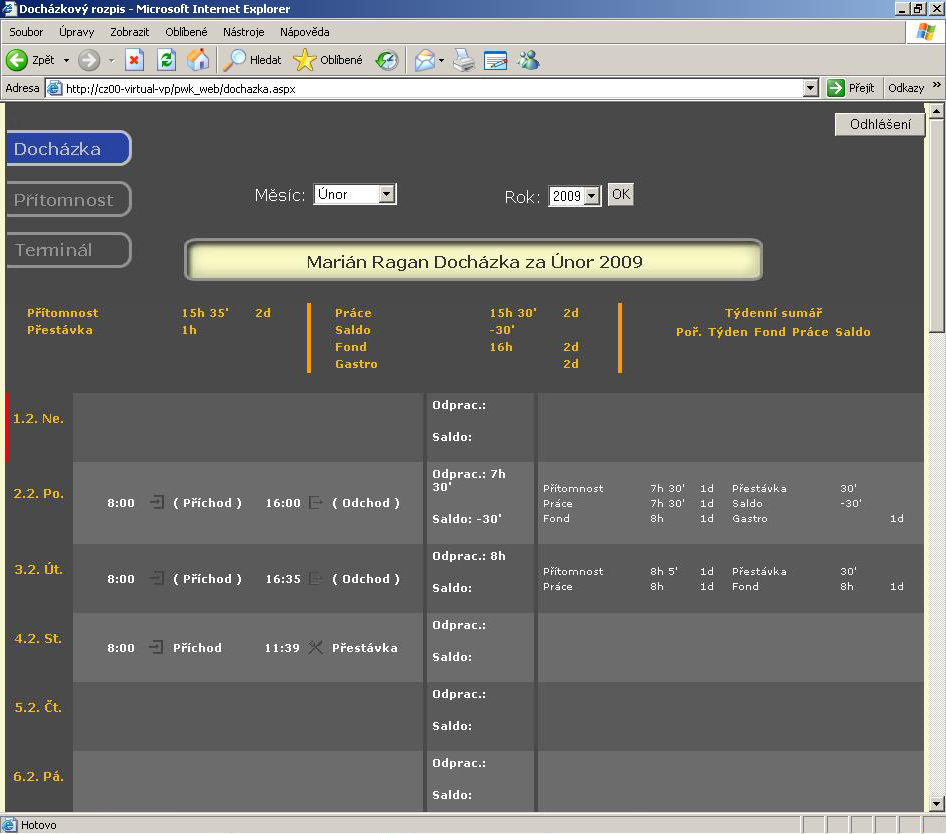This screenshot has width=946, height=834.
Task: Switch to the Přítomnost tab
Action: (x=68, y=200)
